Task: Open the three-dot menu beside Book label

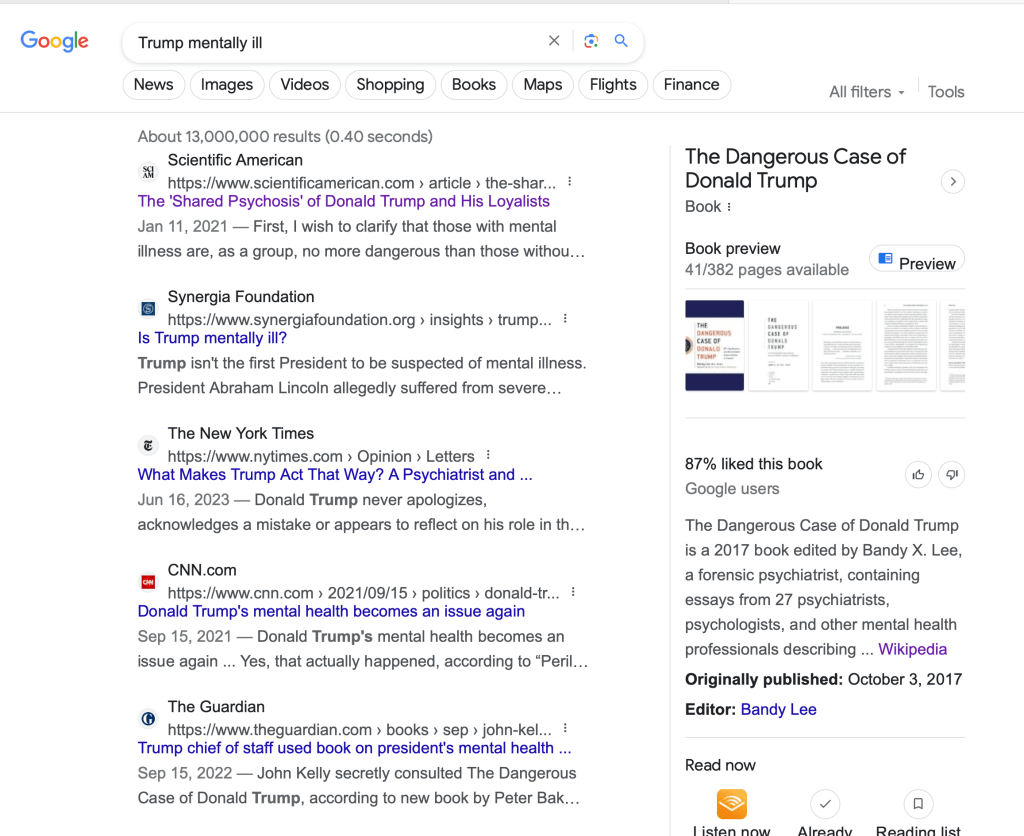Action: point(729,207)
